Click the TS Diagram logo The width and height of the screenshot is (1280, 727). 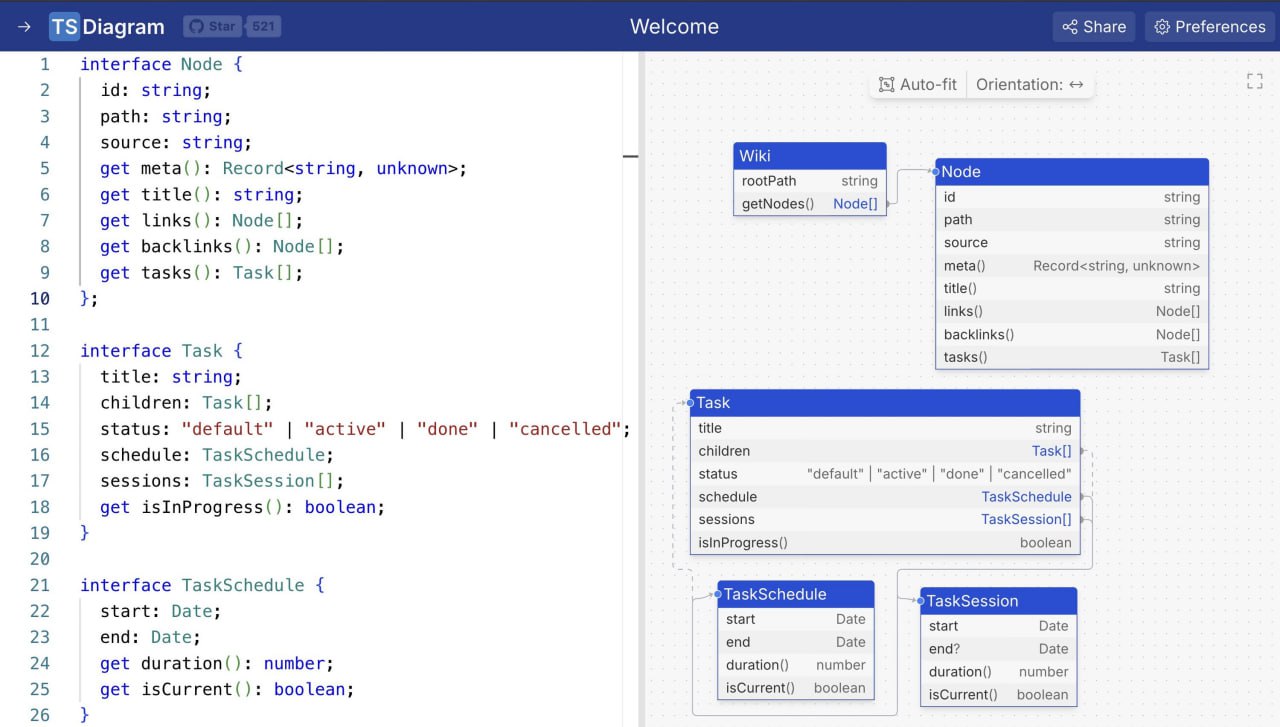[x=107, y=27]
